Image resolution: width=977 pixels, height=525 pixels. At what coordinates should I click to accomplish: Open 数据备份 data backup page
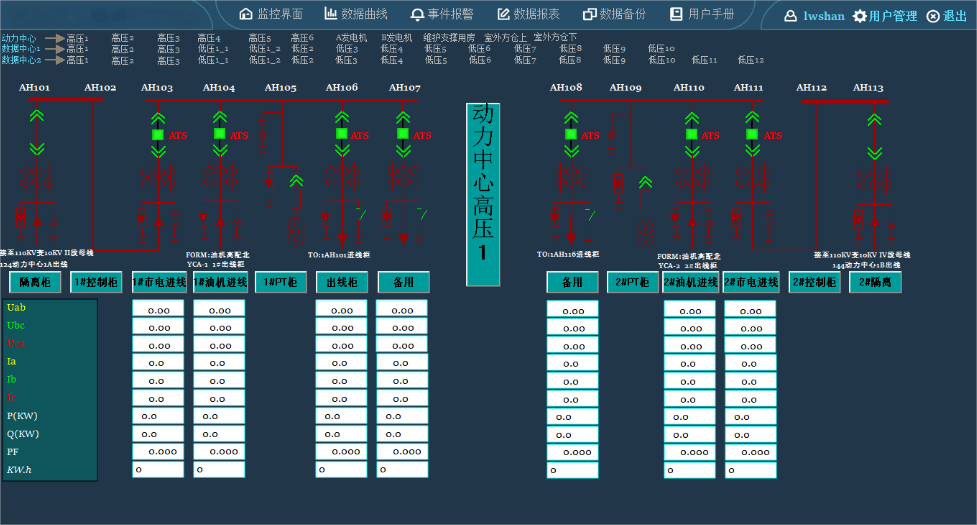(x=614, y=14)
